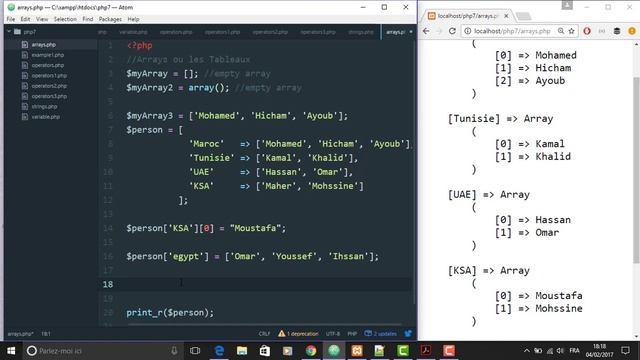Viewport: 640px width, 360px height.
Task: Click the Chrome Forward button
Action: tap(439, 31)
